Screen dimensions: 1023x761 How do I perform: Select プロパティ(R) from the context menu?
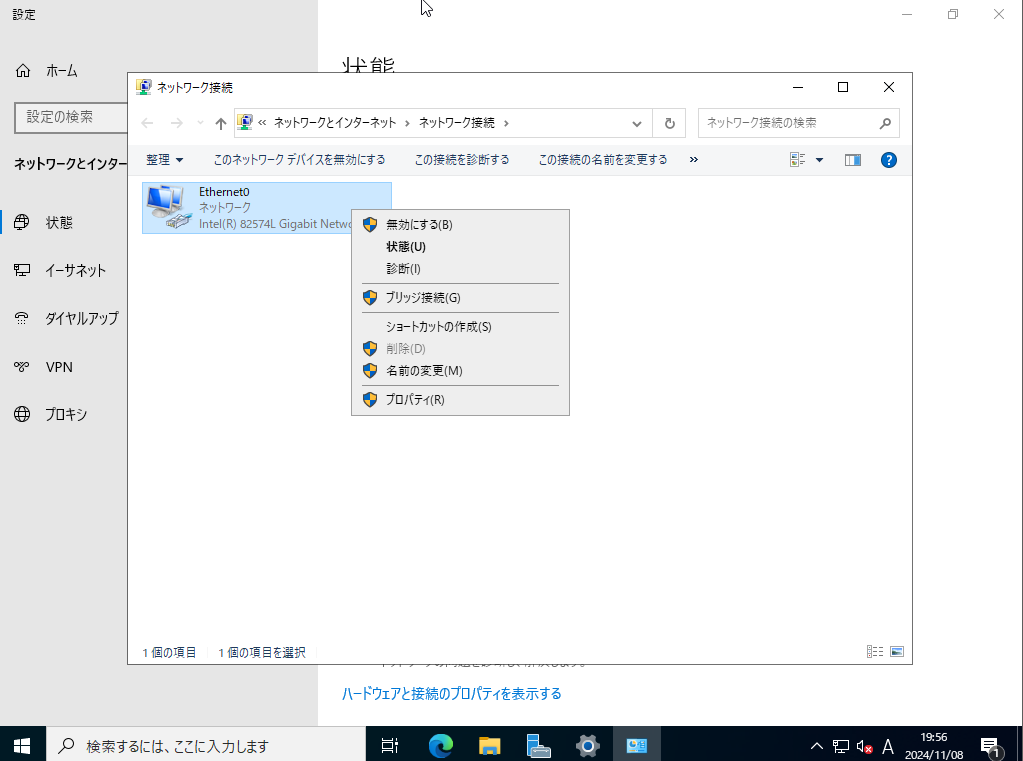pos(414,400)
